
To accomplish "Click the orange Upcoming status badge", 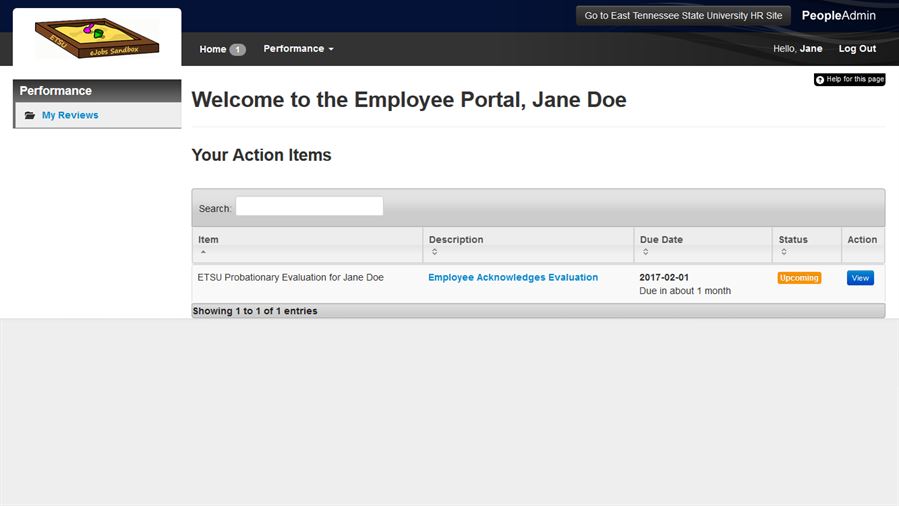I will tap(799, 278).
